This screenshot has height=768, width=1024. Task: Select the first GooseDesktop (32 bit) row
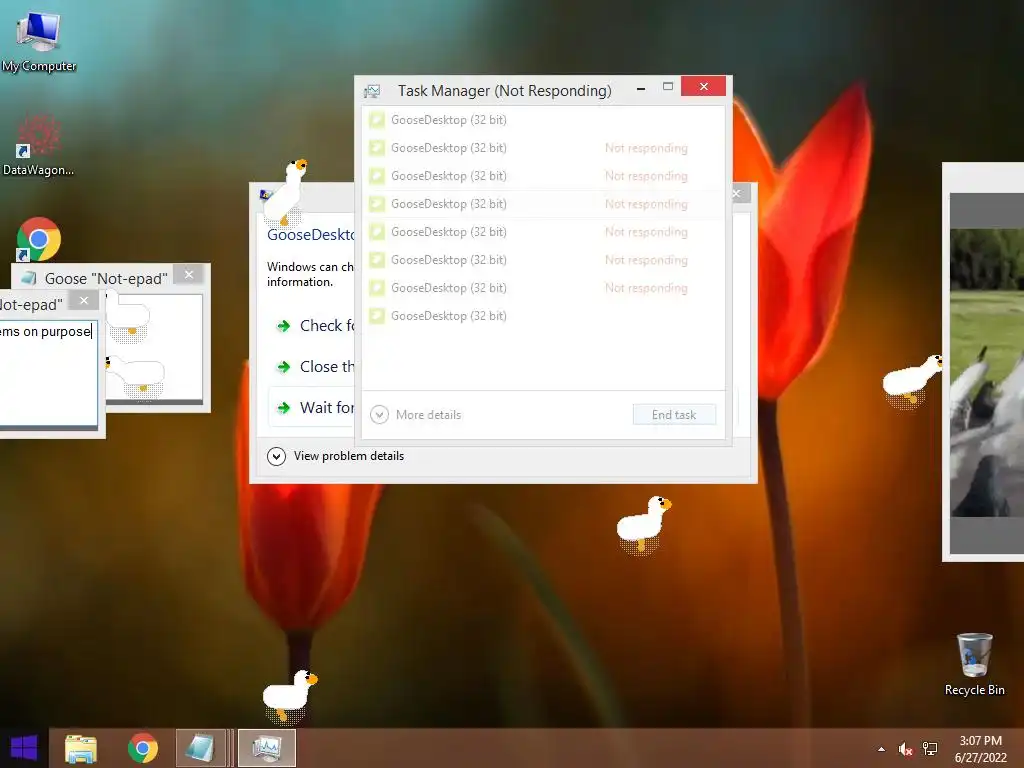tap(543, 120)
